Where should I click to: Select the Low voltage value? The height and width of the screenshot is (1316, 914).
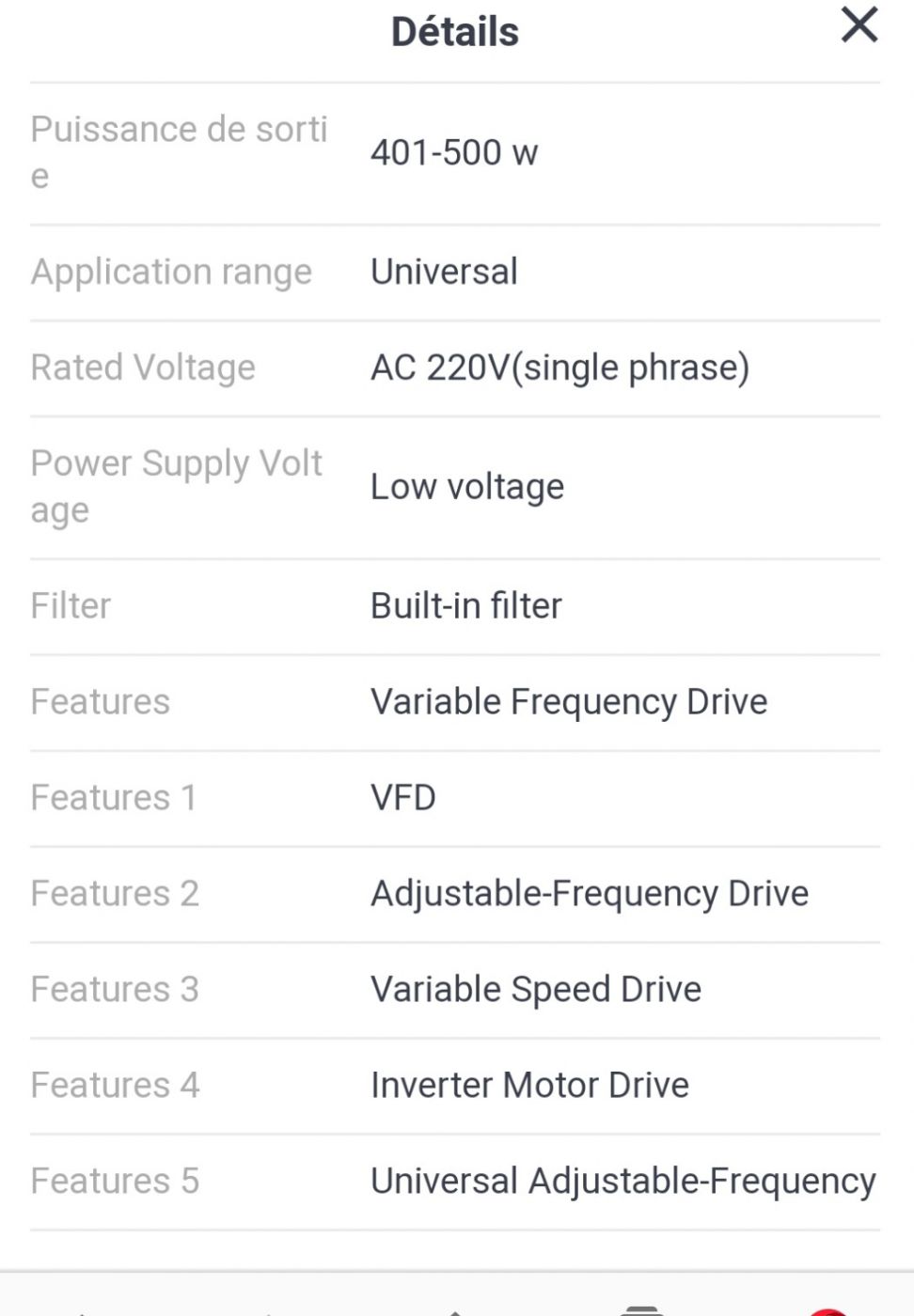click(467, 487)
